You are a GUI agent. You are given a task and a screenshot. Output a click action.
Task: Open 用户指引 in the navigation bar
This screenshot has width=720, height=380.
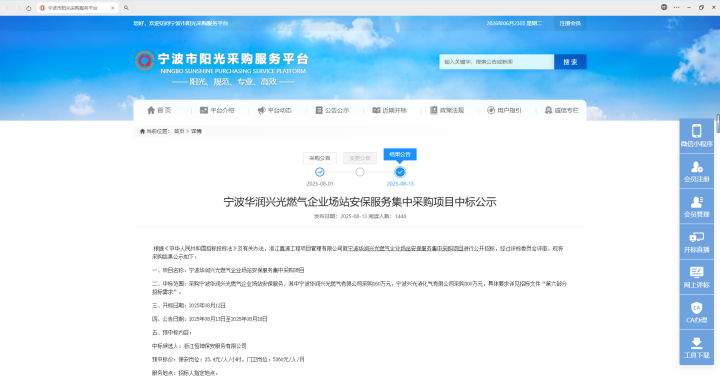coord(504,110)
